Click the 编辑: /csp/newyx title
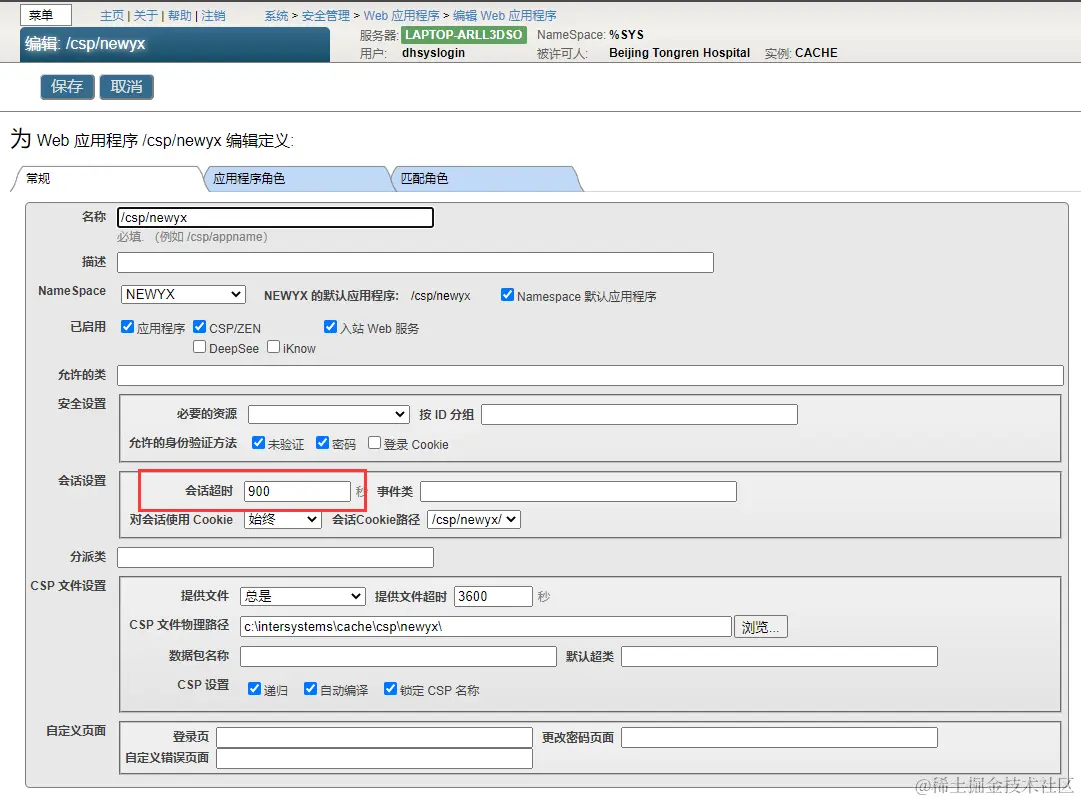Viewport: 1081px width, 802px height. tap(85, 44)
